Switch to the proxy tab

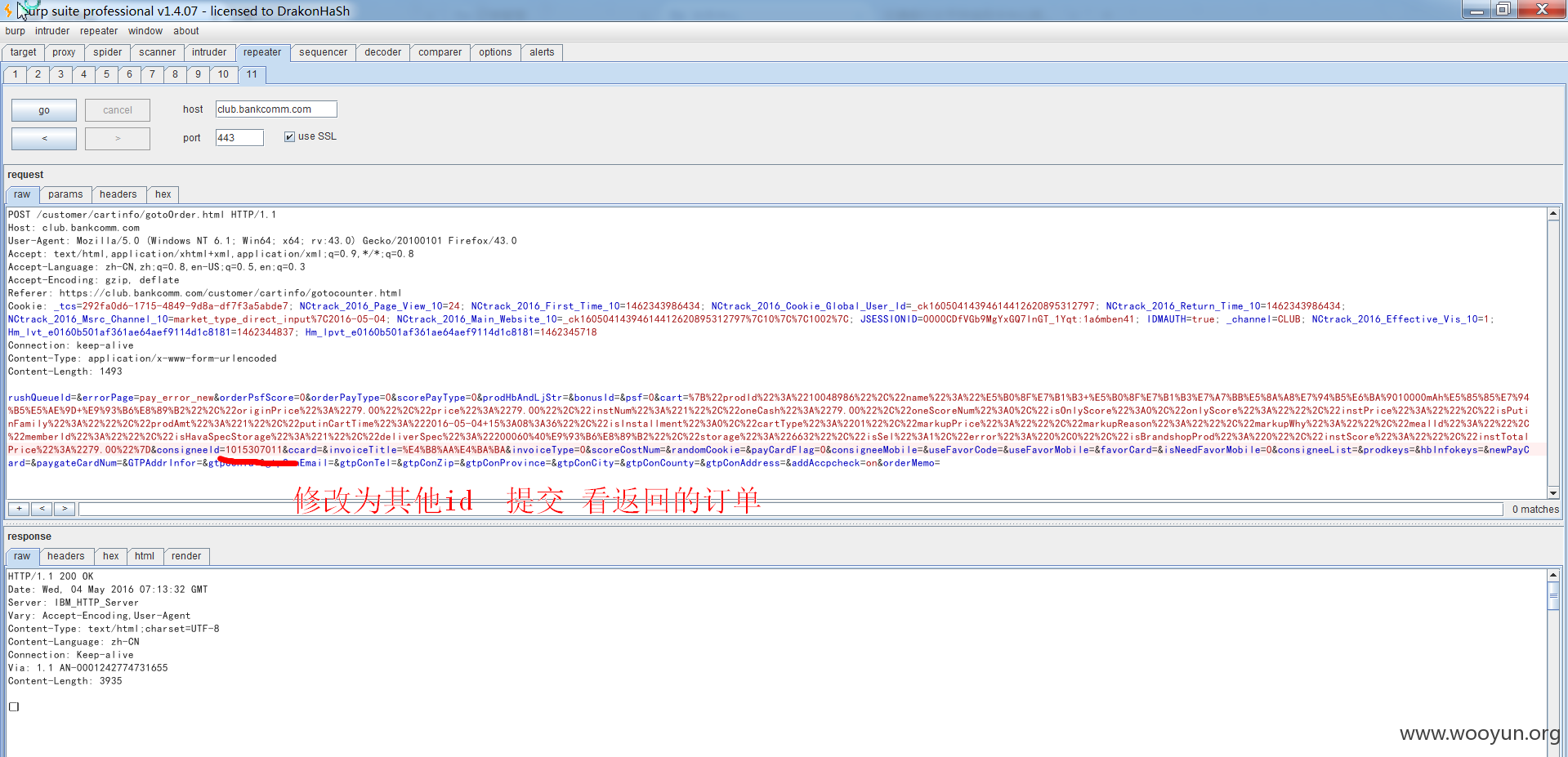[64, 52]
